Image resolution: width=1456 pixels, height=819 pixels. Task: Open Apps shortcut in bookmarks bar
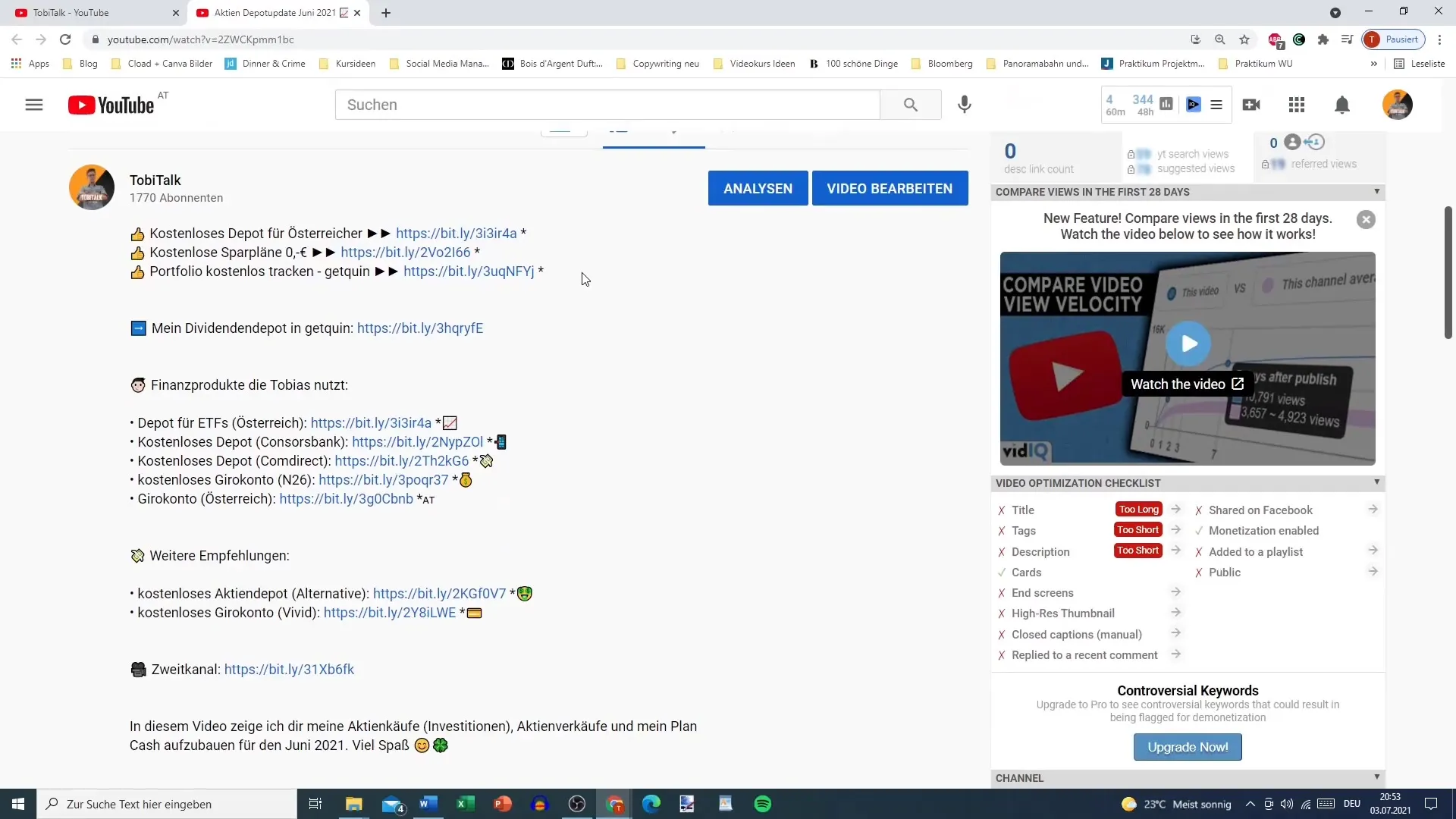click(x=30, y=64)
